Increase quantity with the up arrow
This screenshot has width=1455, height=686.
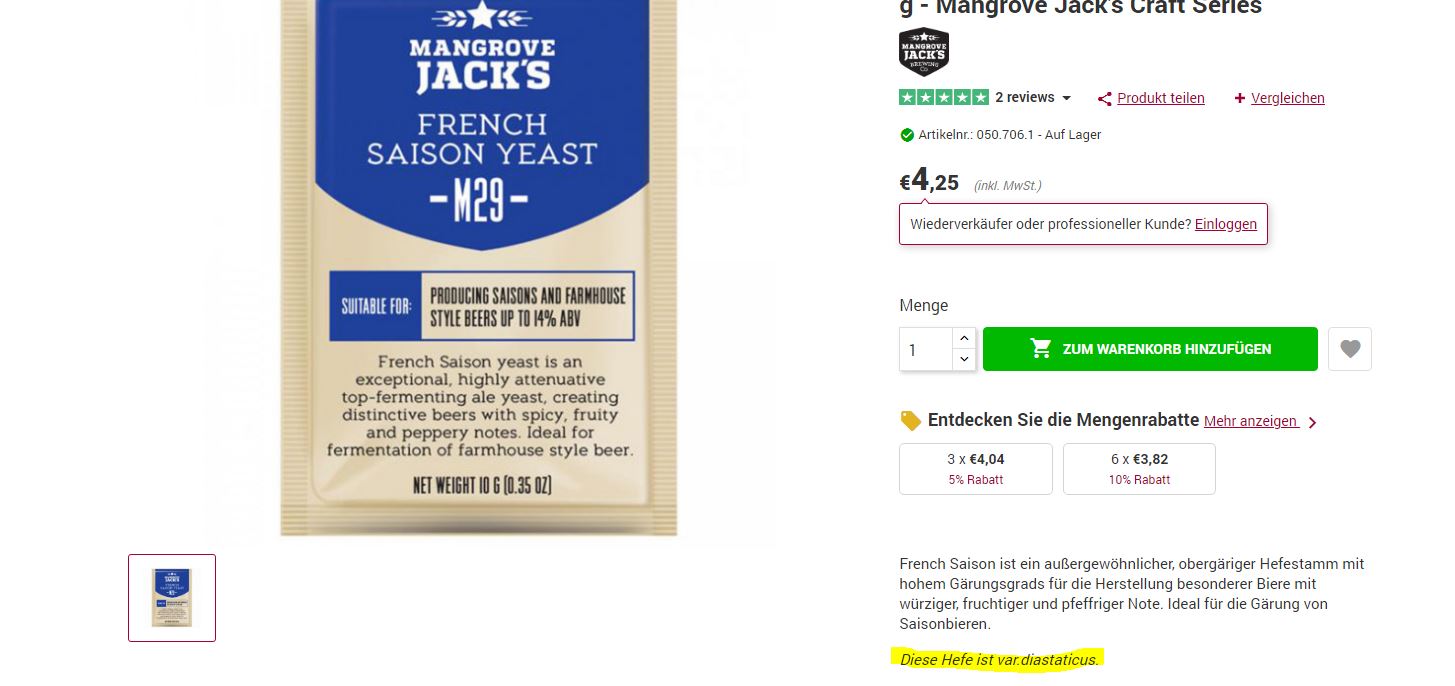[x=964, y=338]
